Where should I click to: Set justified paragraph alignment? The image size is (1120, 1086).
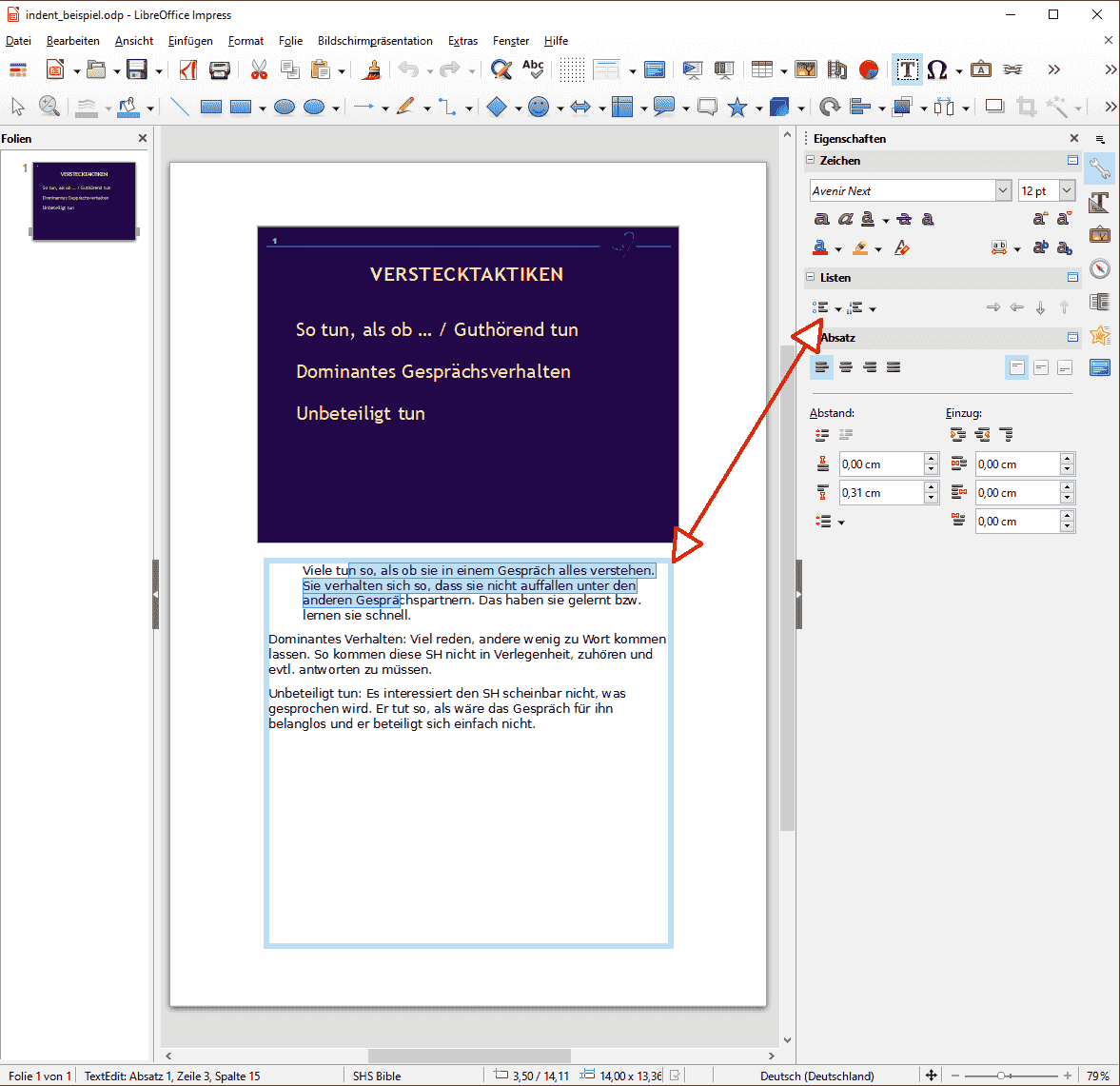click(x=894, y=367)
